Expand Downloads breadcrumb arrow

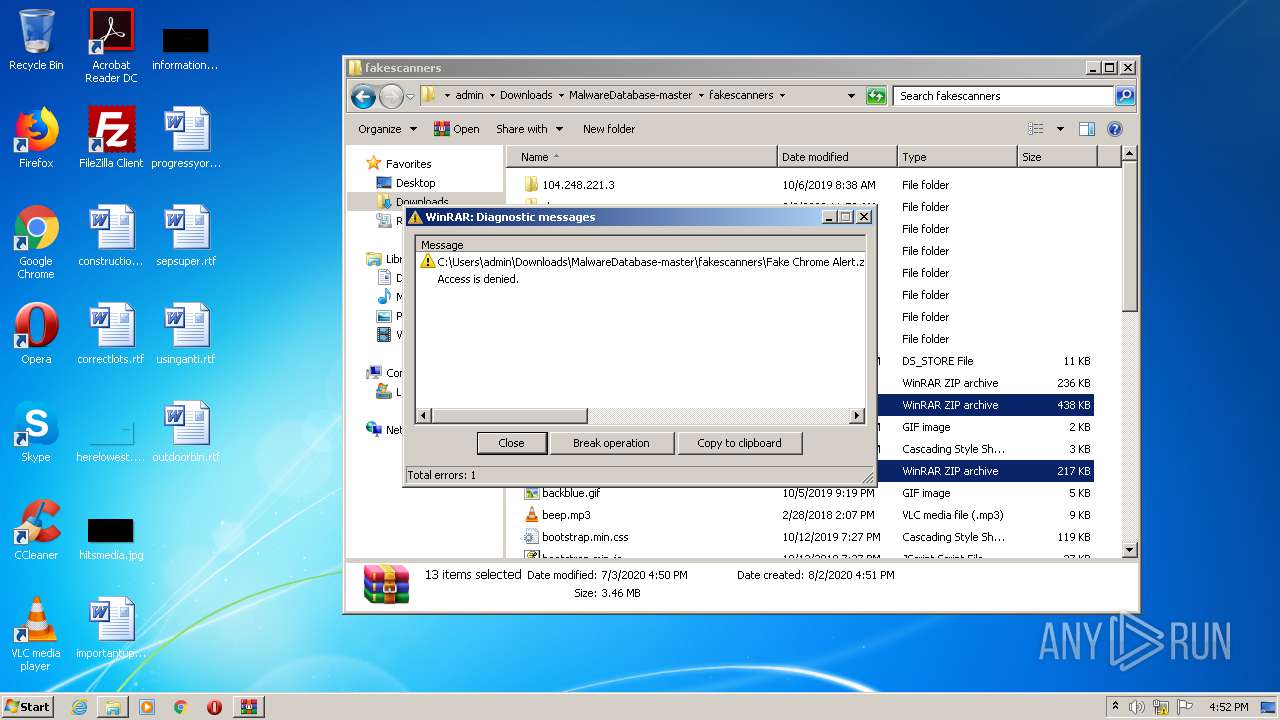coord(560,96)
